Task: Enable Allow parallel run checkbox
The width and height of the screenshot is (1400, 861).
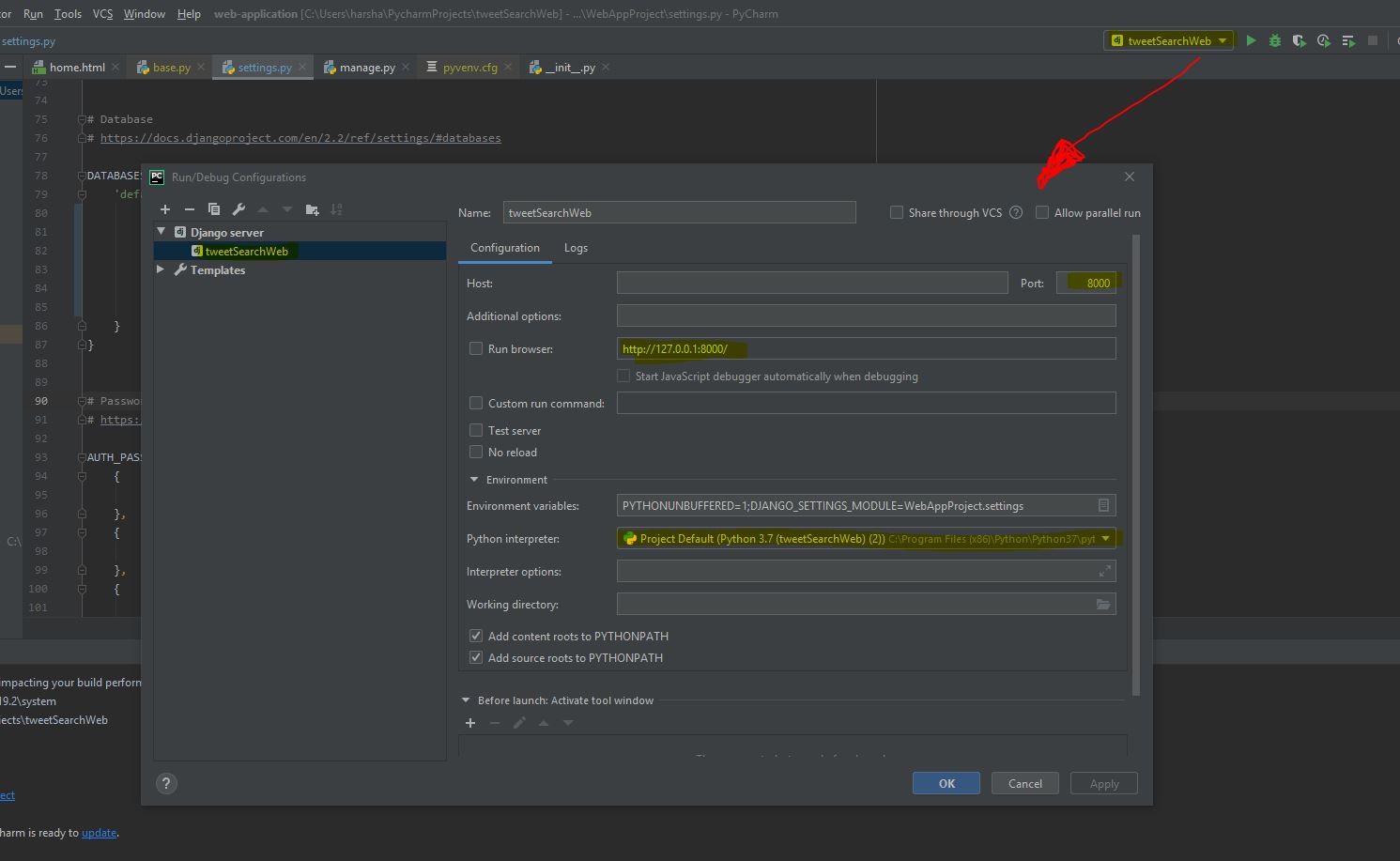Action: pos(1042,213)
